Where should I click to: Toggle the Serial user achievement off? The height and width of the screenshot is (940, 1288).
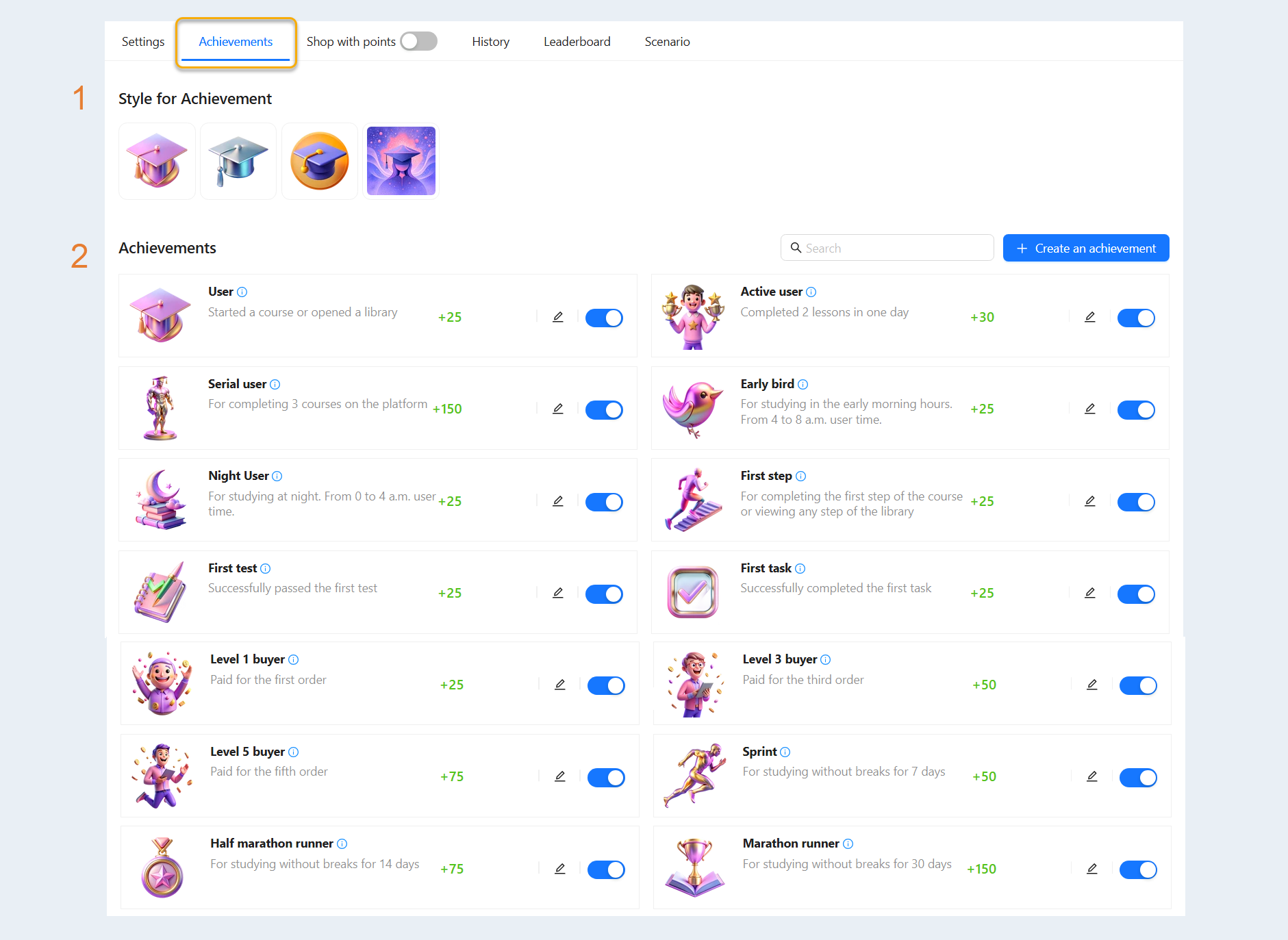coord(604,410)
